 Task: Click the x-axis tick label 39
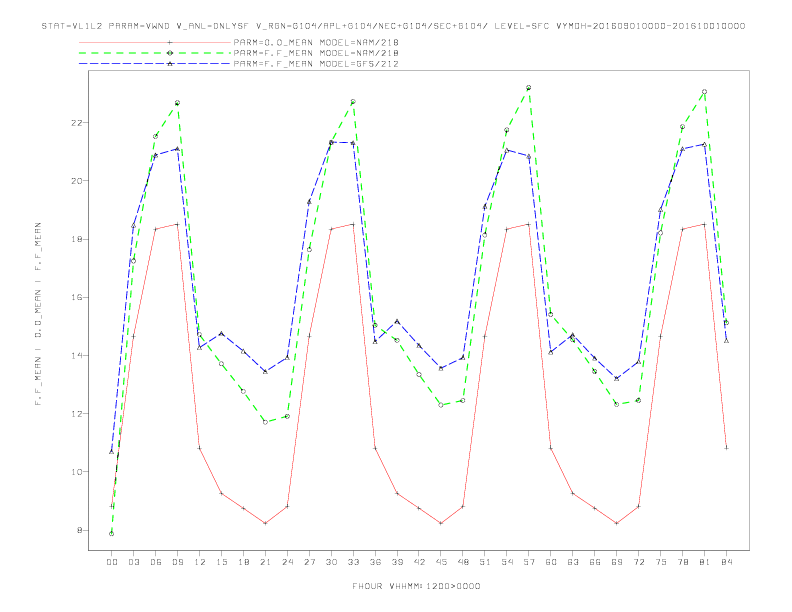(397, 562)
